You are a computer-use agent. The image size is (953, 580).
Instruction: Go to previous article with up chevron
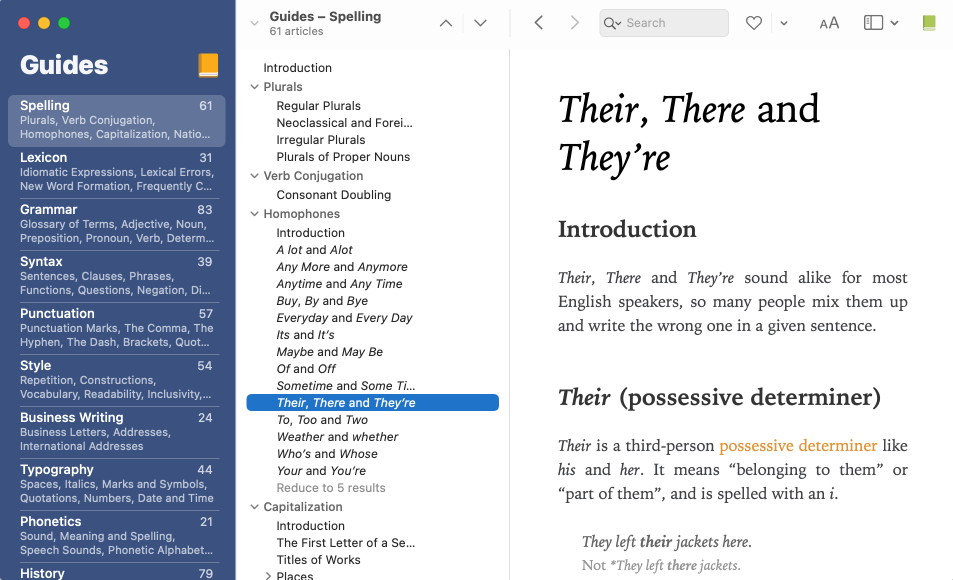coord(446,23)
